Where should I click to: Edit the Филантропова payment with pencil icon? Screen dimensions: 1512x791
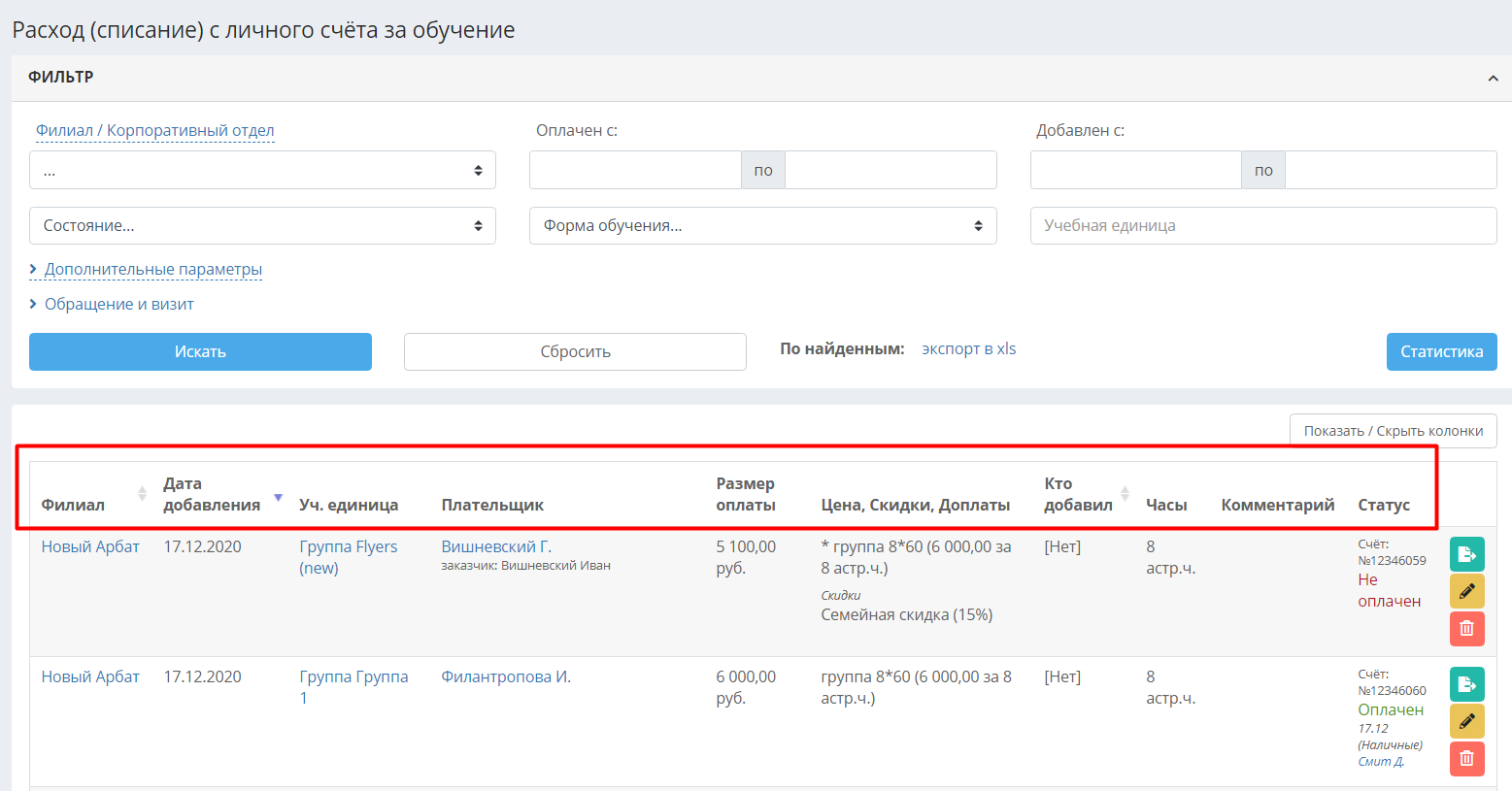point(1466,721)
